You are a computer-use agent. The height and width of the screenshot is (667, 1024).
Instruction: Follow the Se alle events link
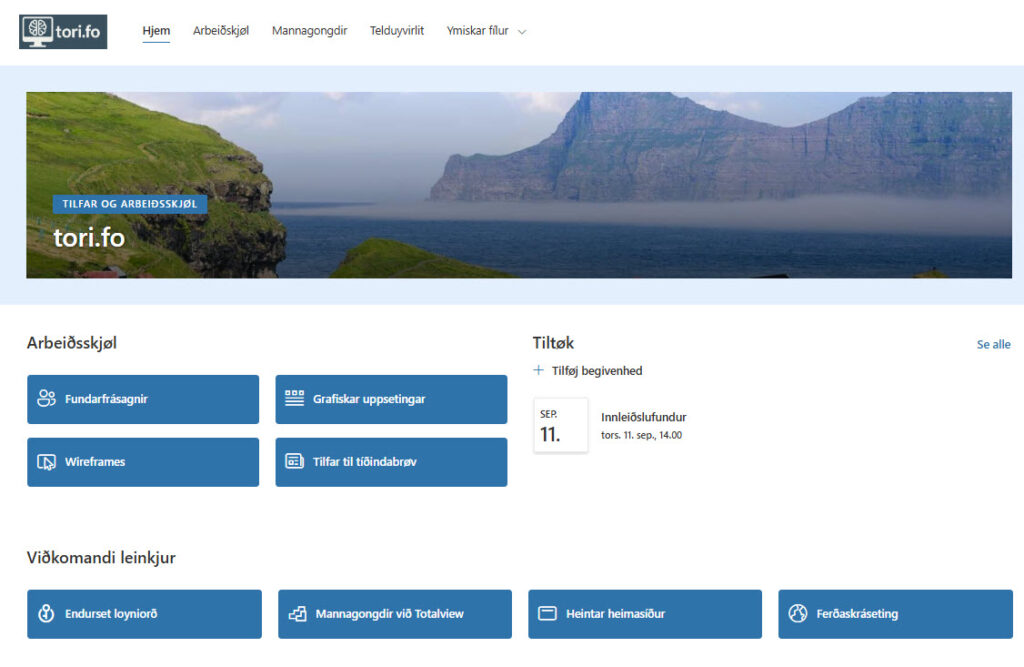(993, 345)
